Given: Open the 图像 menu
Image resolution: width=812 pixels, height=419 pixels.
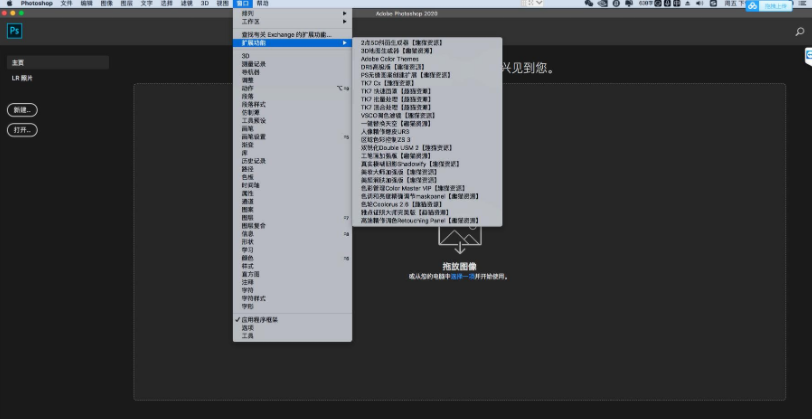Looking at the screenshot, I should [107, 3].
